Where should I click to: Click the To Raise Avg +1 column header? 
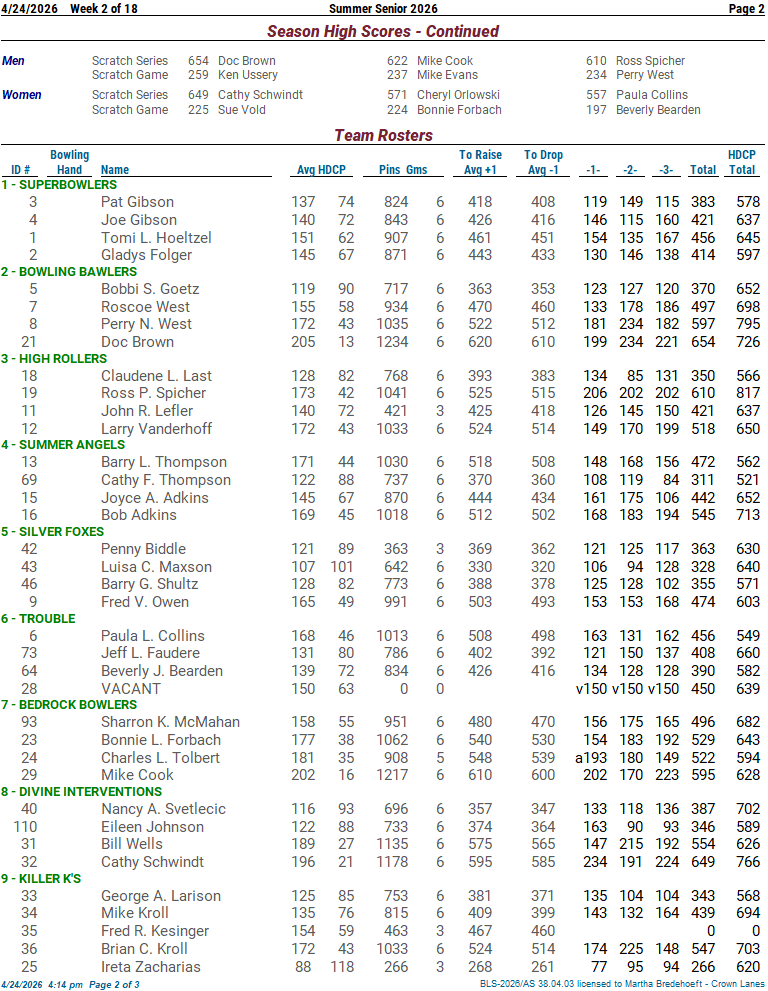point(480,162)
